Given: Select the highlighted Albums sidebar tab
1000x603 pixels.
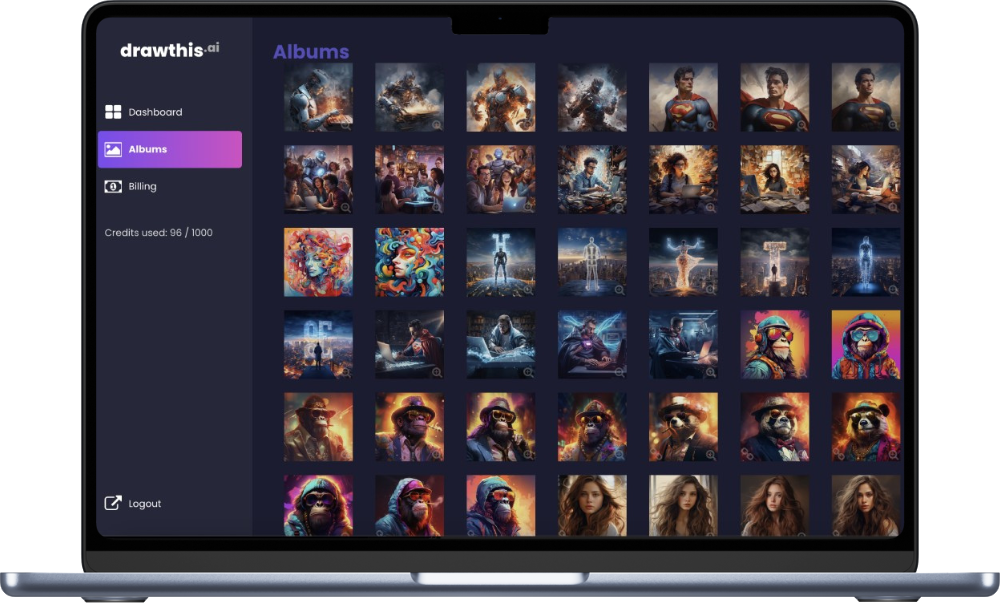Looking at the screenshot, I should pyautogui.click(x=170, y=149).
